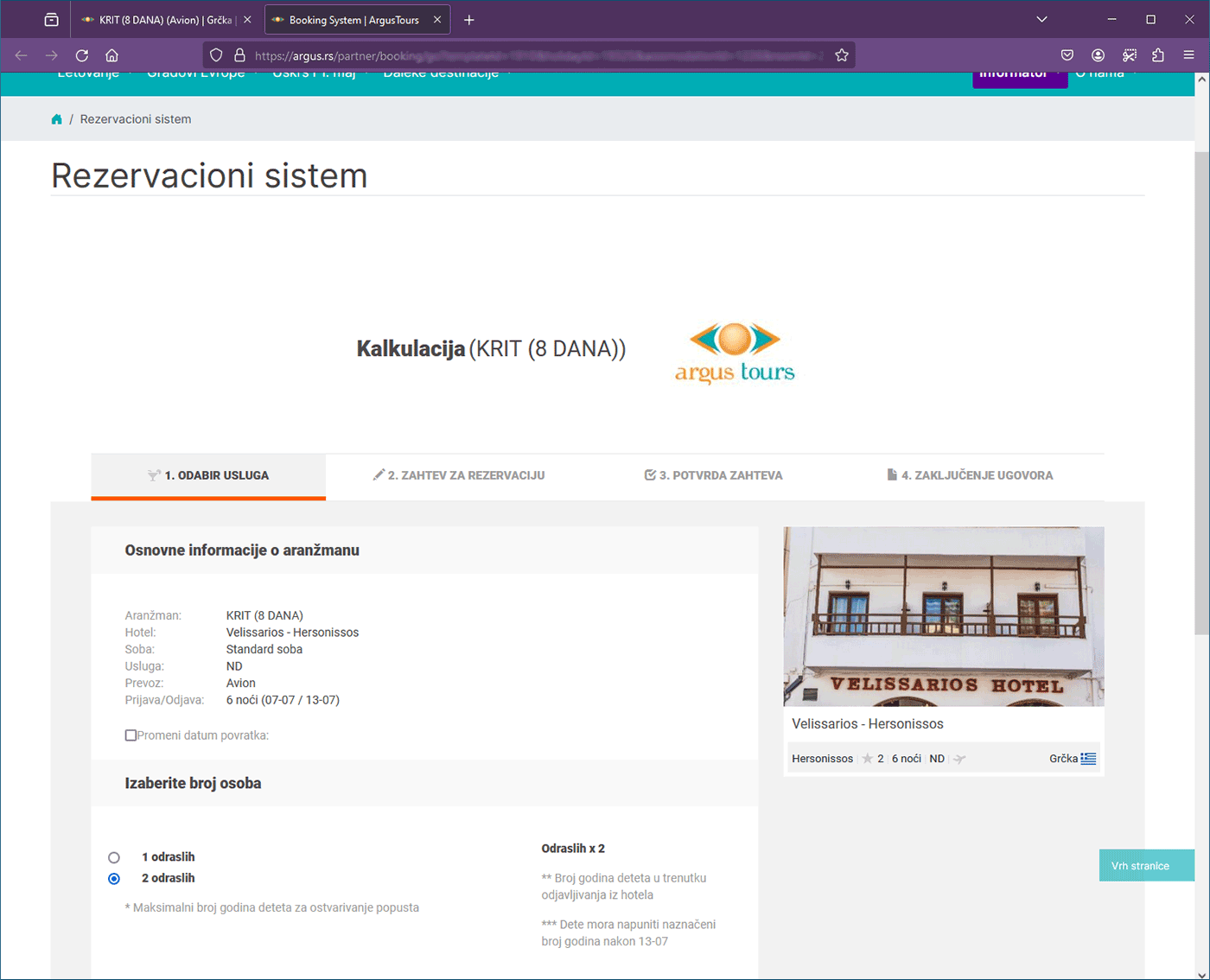The image size is (1210, 980).
Task: Open the 'Velissarios - Hersonissos' hotel title link
Action: tap(867, 724)
